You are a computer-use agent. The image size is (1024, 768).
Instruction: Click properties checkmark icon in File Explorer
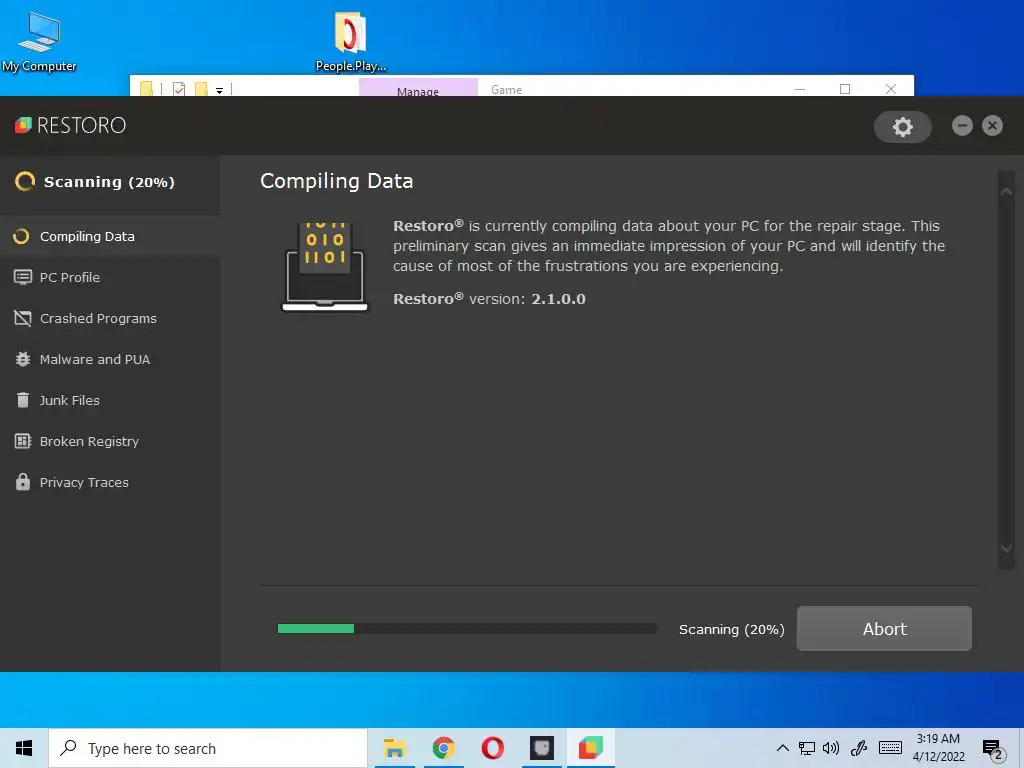click(179, 89)
